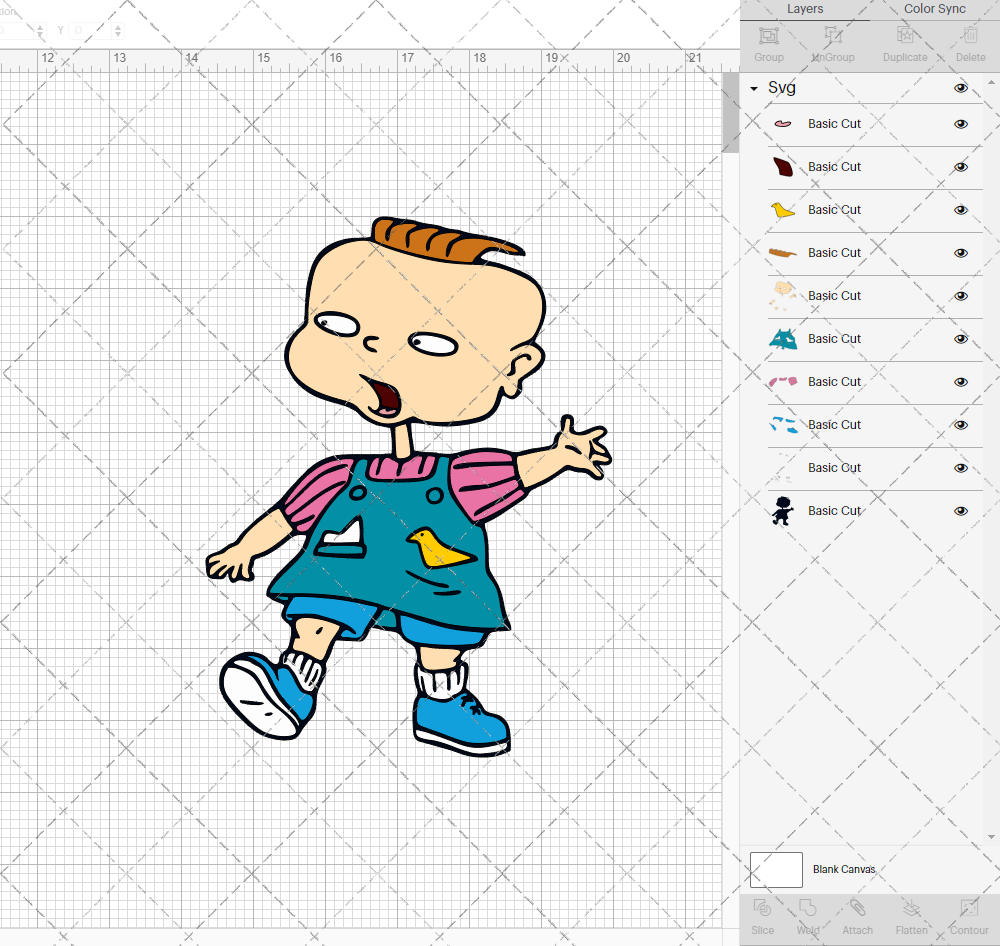Click the Delete trash icon

point(970,36)
